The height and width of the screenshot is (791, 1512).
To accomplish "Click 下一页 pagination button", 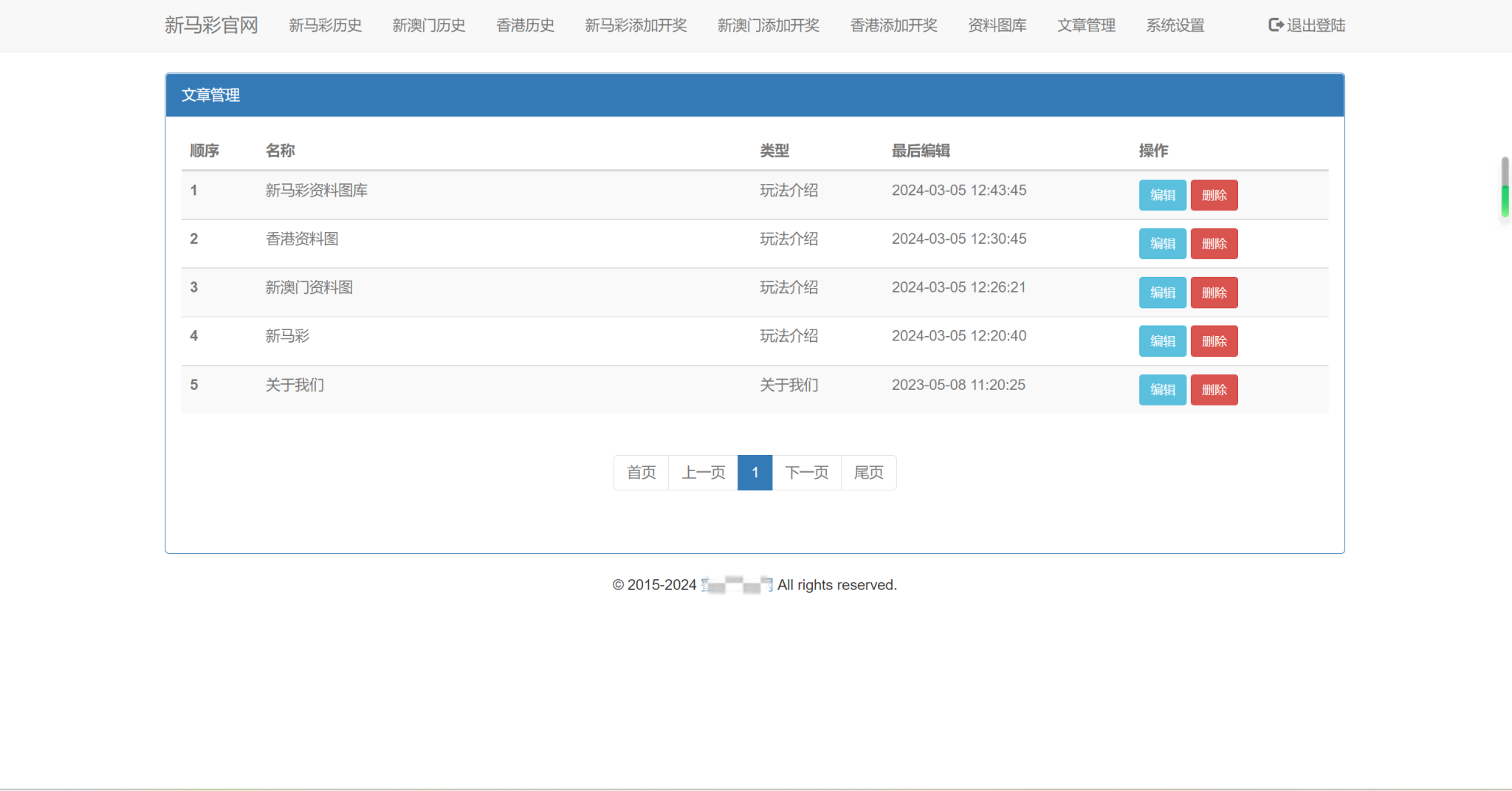I will 806,473.
